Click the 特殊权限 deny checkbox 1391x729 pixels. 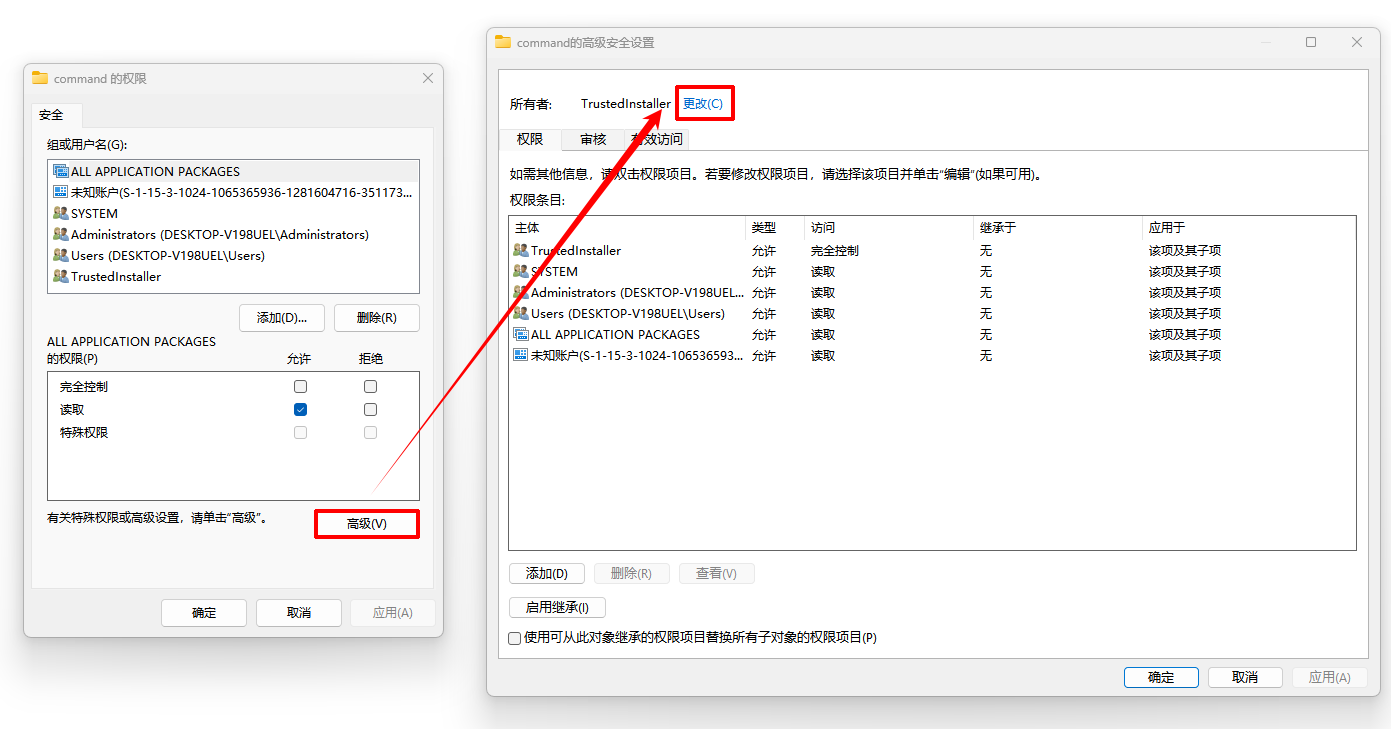(x=371, y=432)
